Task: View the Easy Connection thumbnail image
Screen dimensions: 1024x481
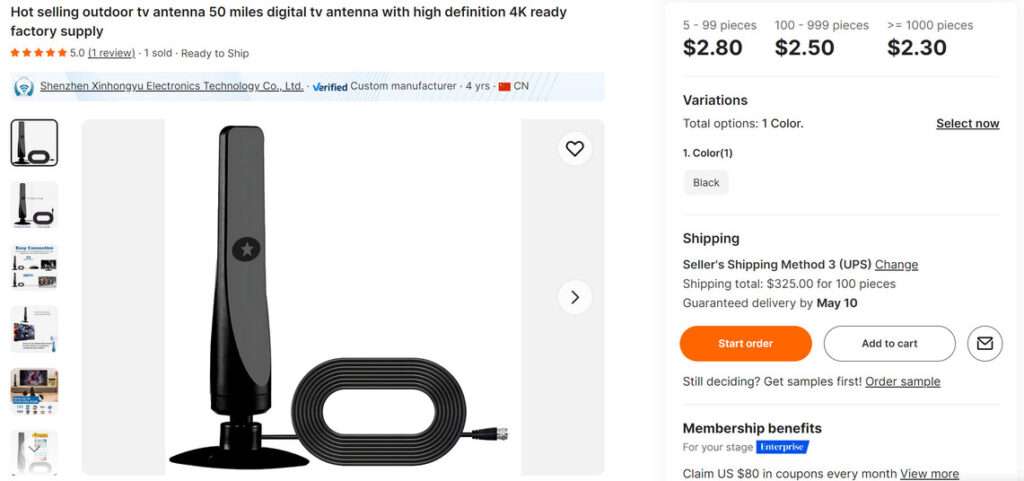Action: click(x=34, y=266)
